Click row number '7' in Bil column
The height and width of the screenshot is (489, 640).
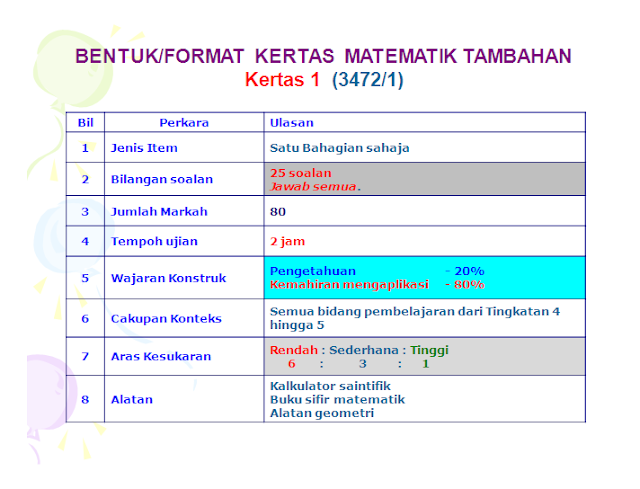pos(85,356)
